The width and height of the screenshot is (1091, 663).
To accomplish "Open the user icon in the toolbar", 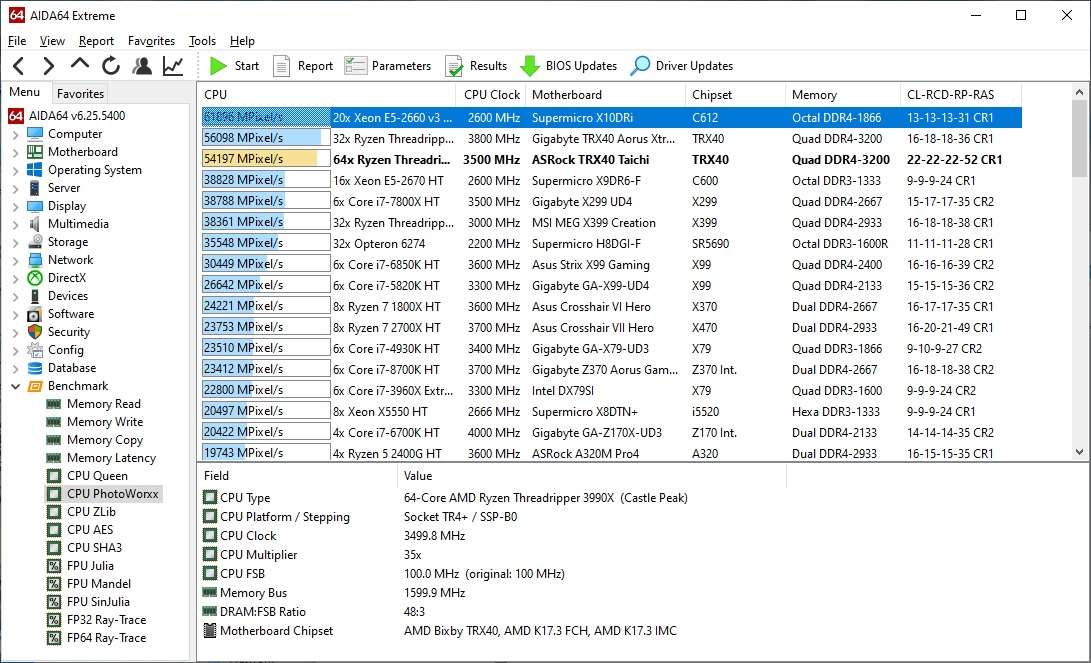I will (142, 66).
